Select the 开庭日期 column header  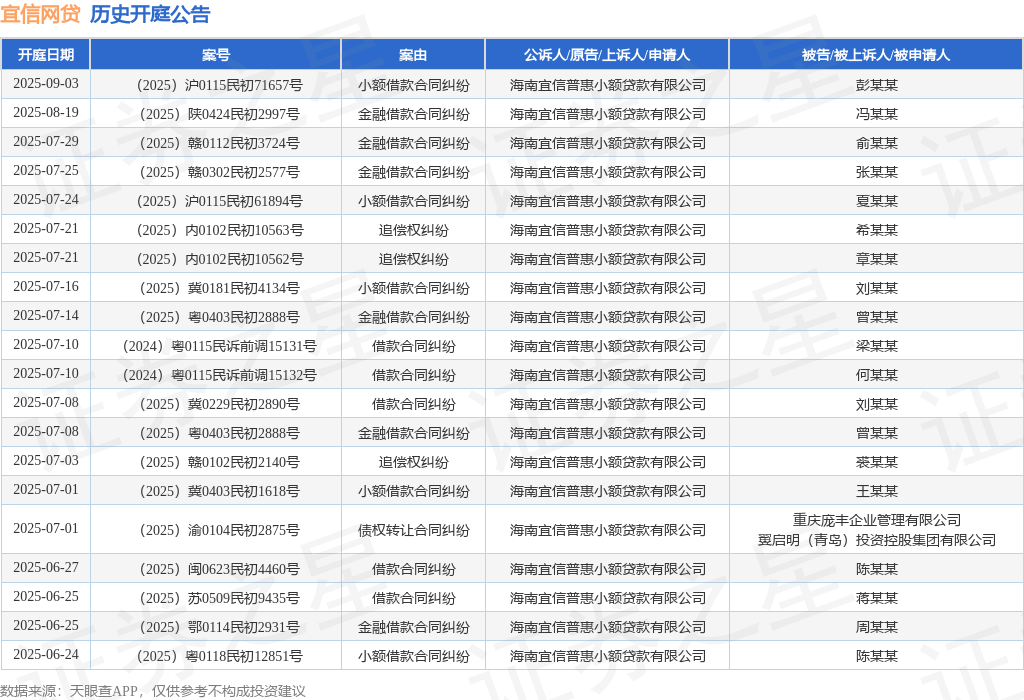coord(46,55)
